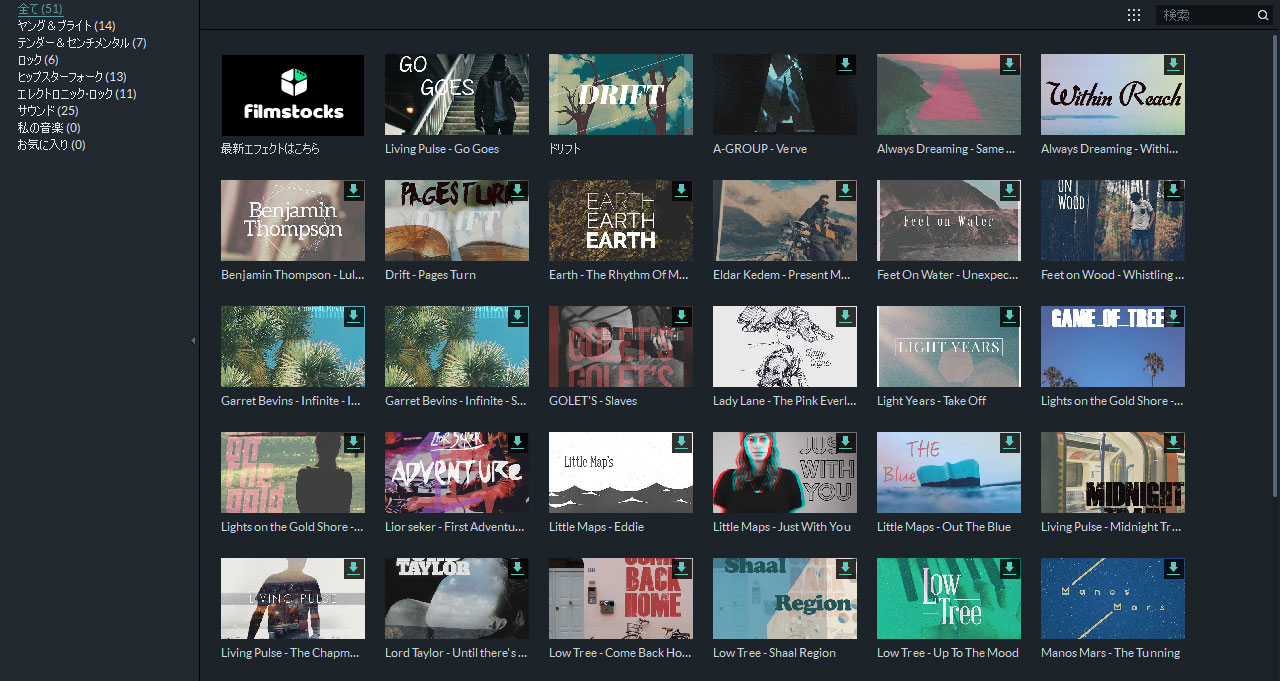The image size is (1280, 681).
Task: Download Low Tree - Shaal Region track
Action: pos(846,568)
